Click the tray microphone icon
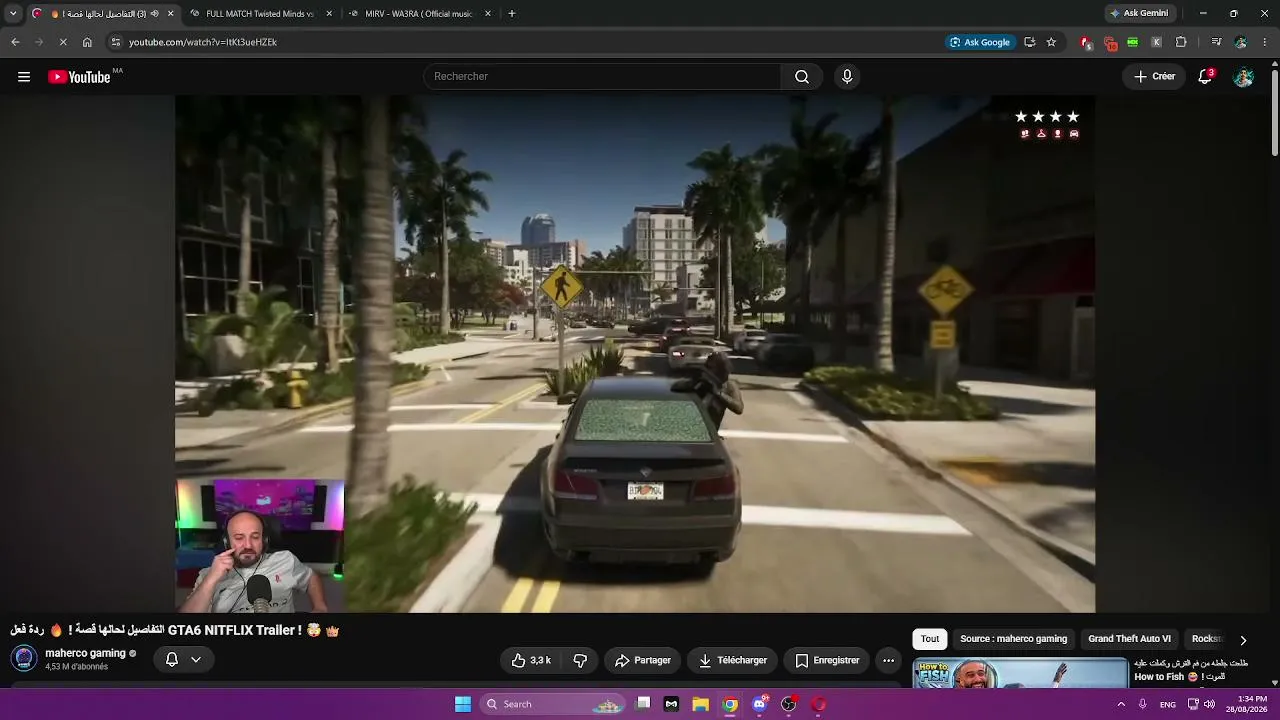 [x=1142, y=704]
